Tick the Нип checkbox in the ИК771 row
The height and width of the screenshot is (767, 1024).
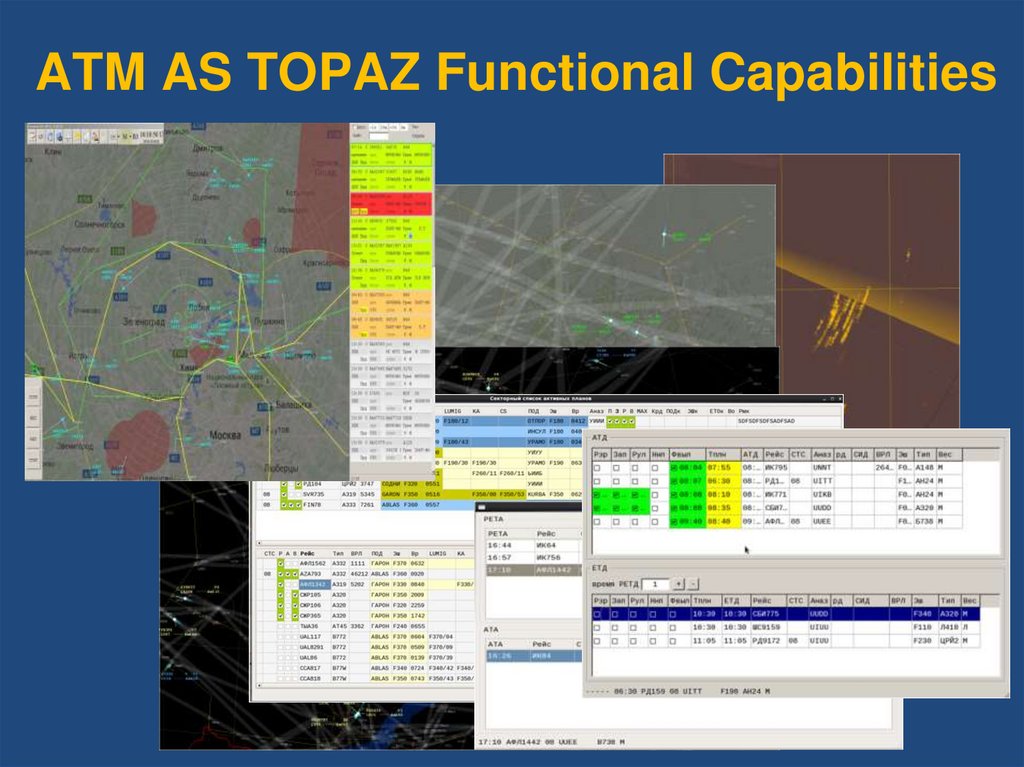[x=654, y=495]
